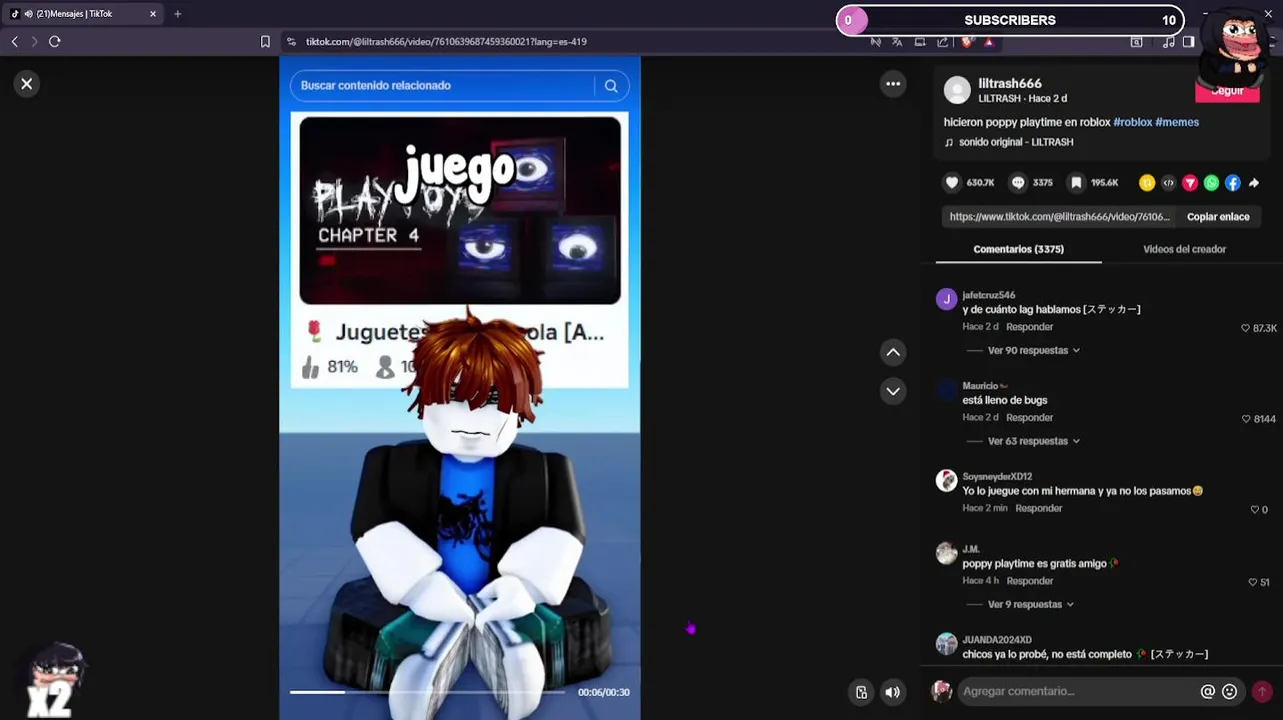Image resolution: width=1283 pixels, height=720 pixels.
Task: Like Mauricio's comment with heart
Action: click(x=1246, y=419)
